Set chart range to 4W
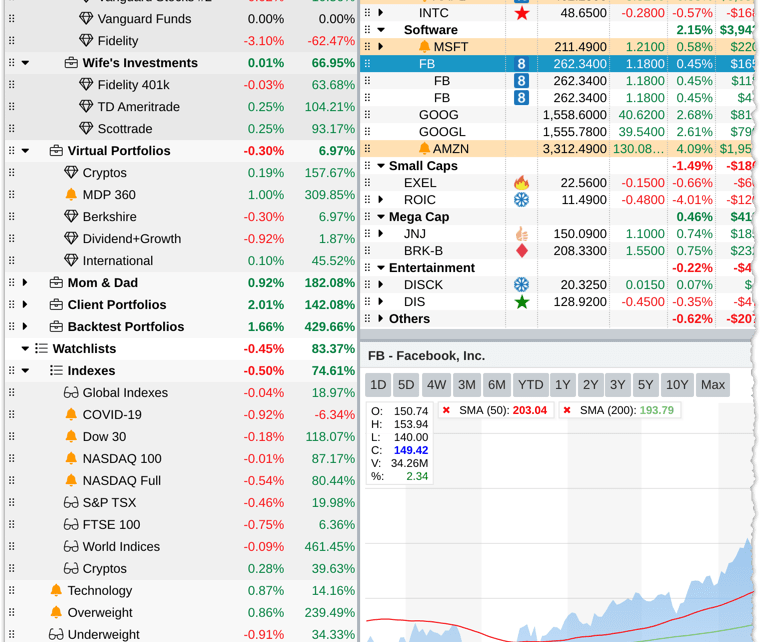The width and height of the screenshot is (762, 642). coord(436,385)
